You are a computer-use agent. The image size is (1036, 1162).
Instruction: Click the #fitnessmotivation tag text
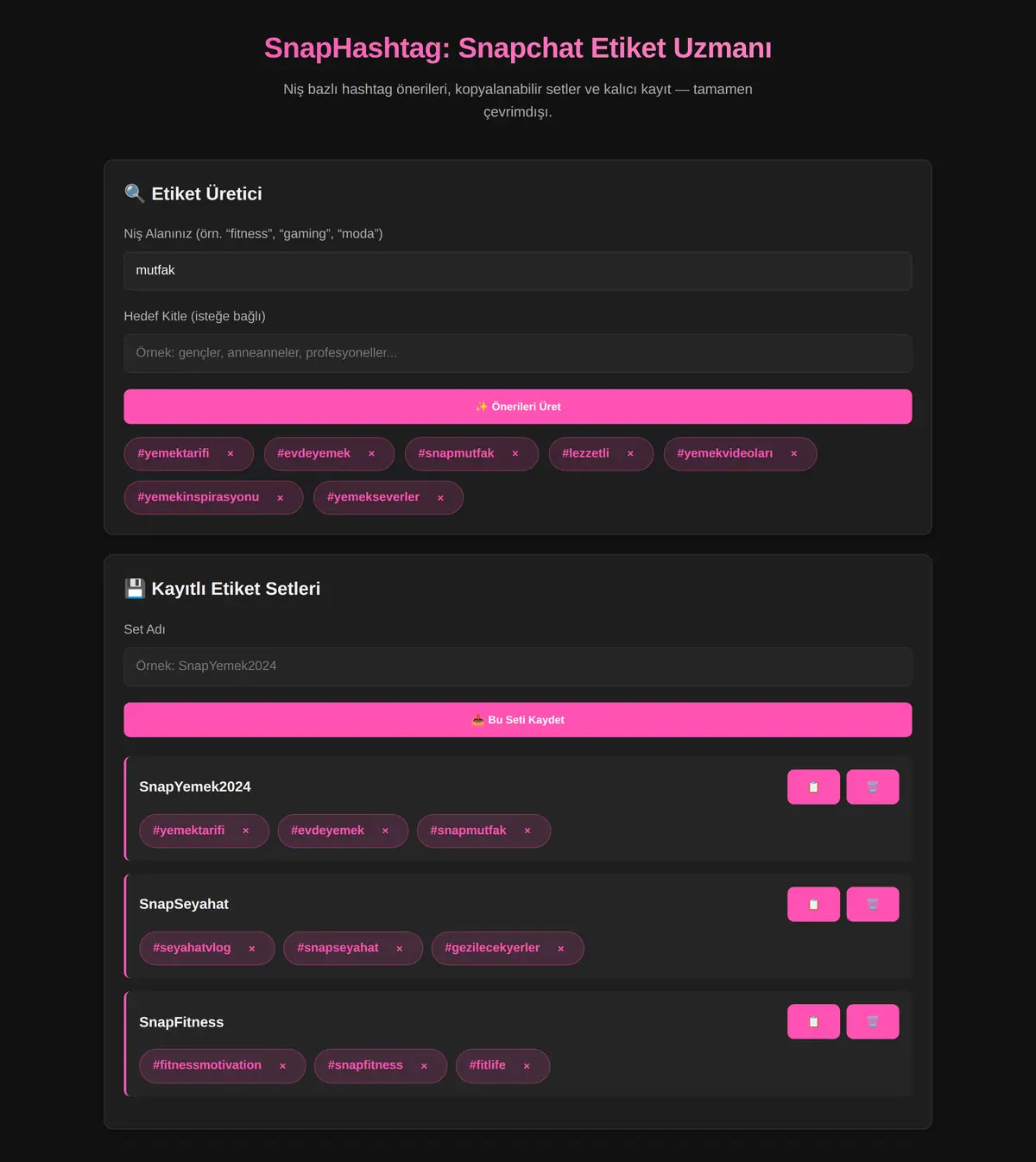click(207, 1065)
